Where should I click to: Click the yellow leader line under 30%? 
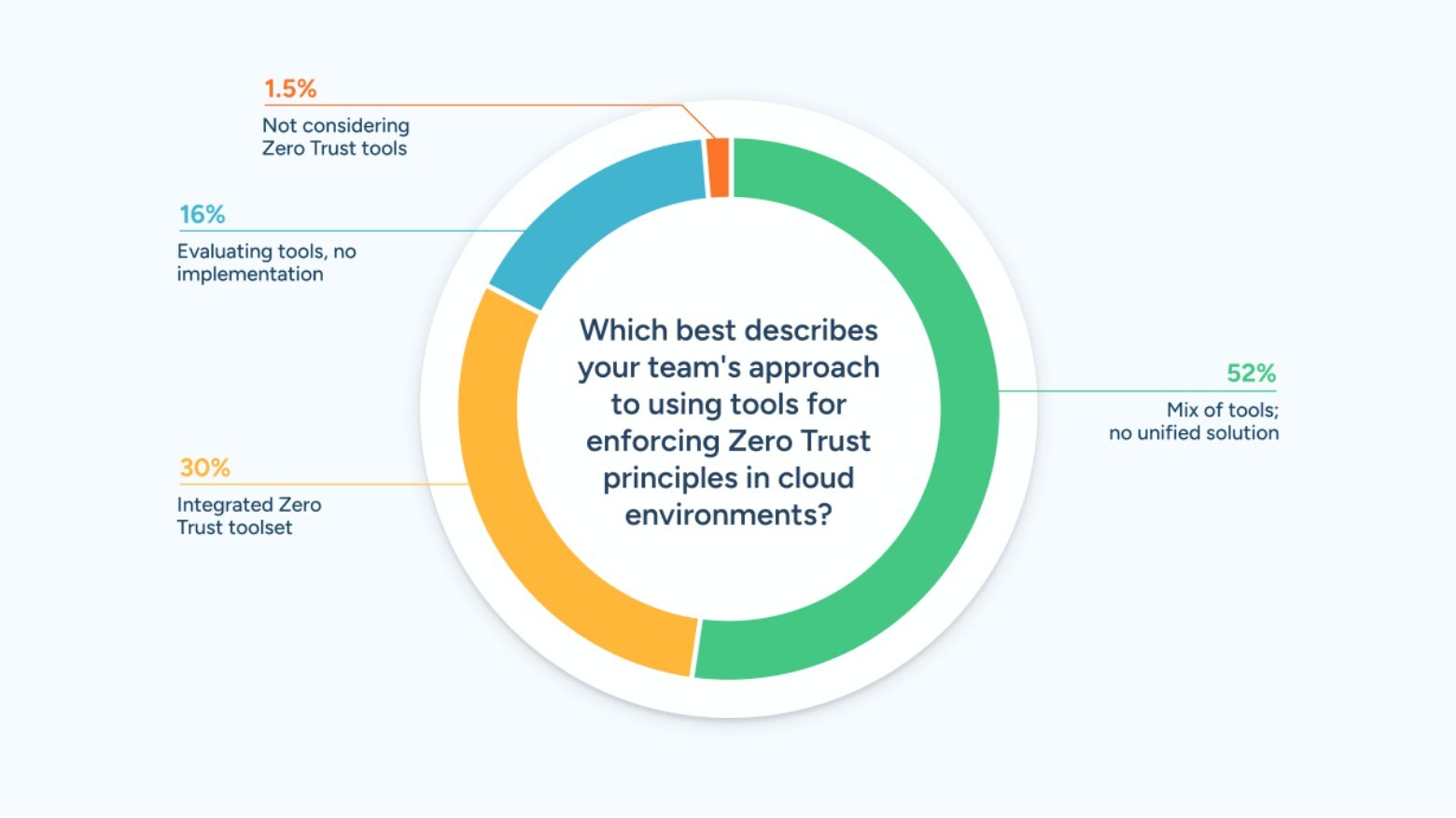point(327,484)
